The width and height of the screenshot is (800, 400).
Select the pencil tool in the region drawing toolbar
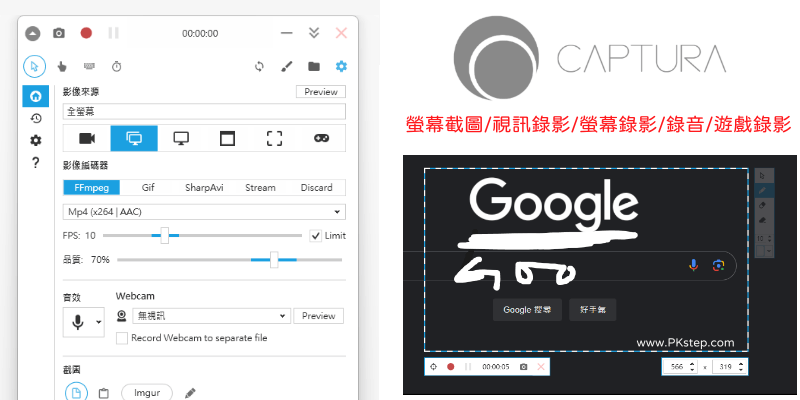click(x=763, y=190)
